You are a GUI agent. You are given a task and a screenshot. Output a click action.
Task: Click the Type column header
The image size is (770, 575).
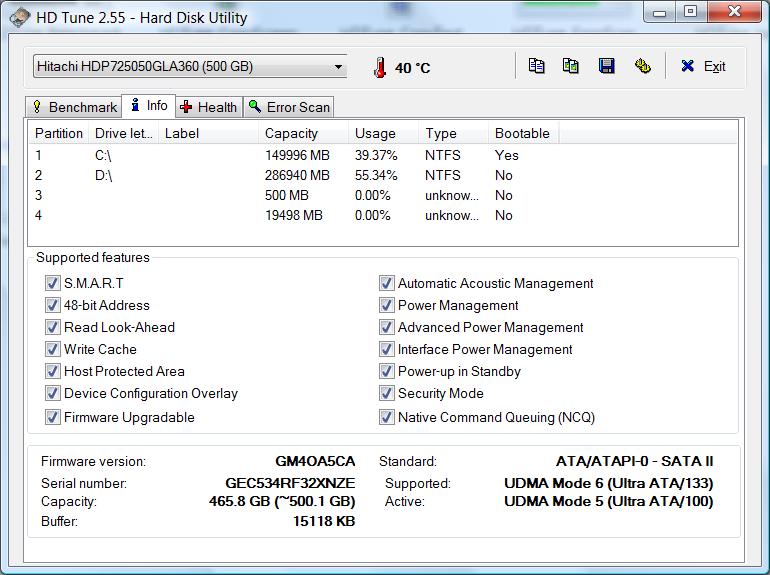point(454,134)
